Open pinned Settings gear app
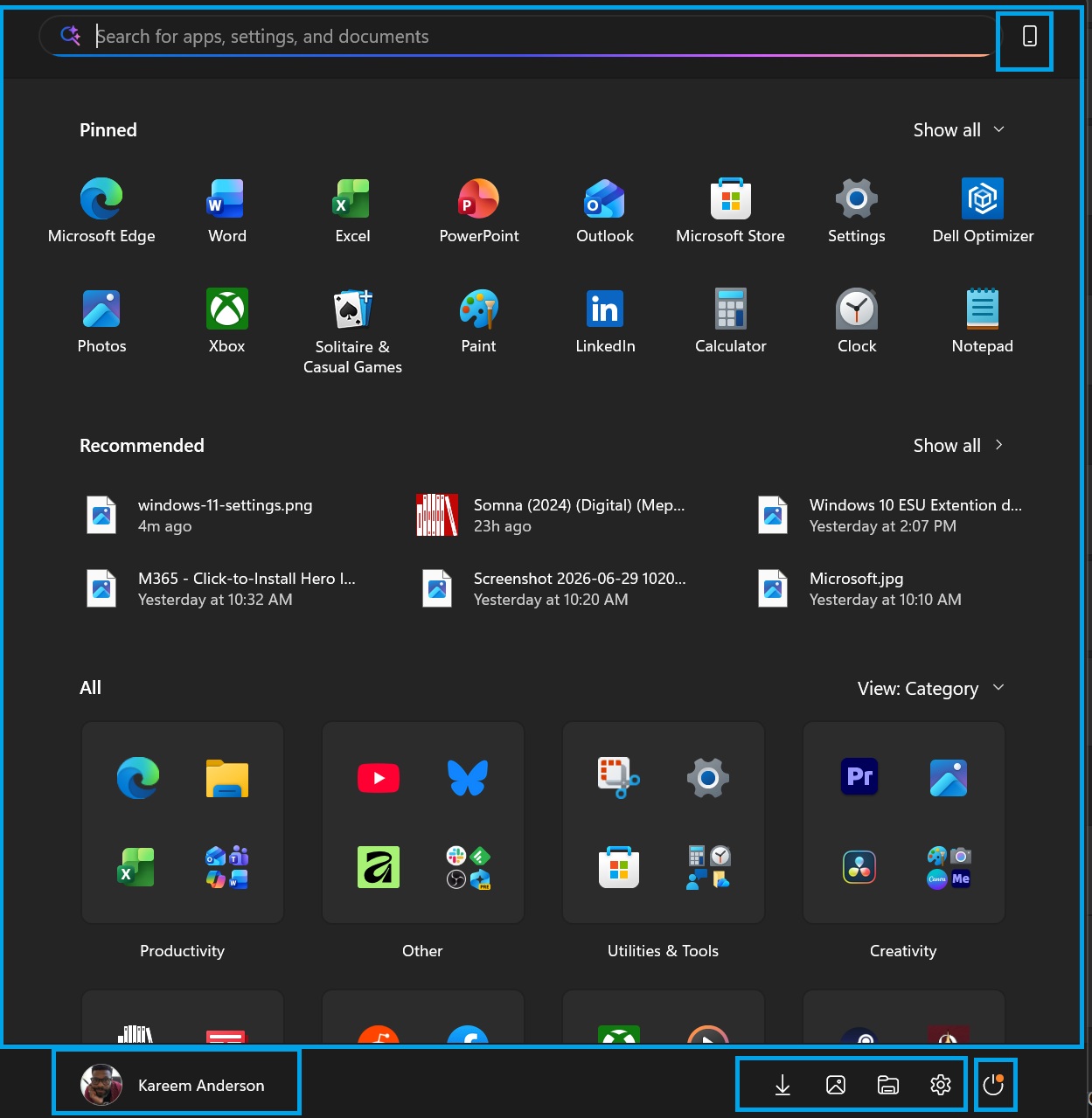This screenshot has width=1092, height=1118. pos(857,211)
